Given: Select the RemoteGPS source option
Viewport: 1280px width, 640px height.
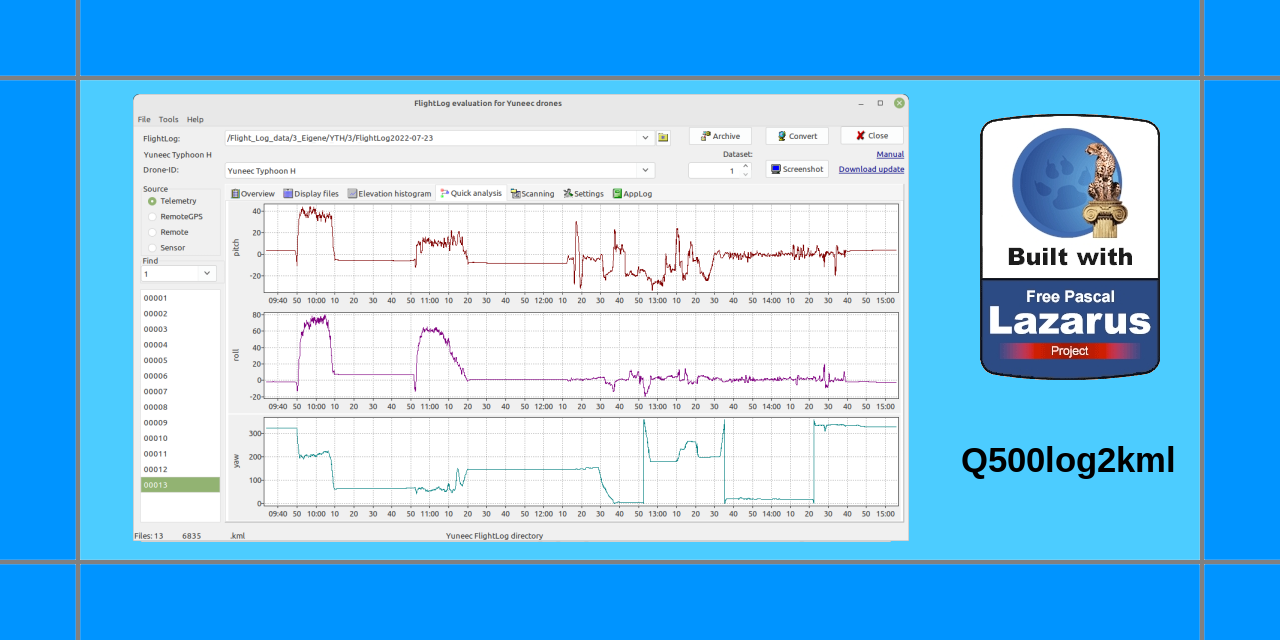Looking at the screenshot, I should click(153, 217).
